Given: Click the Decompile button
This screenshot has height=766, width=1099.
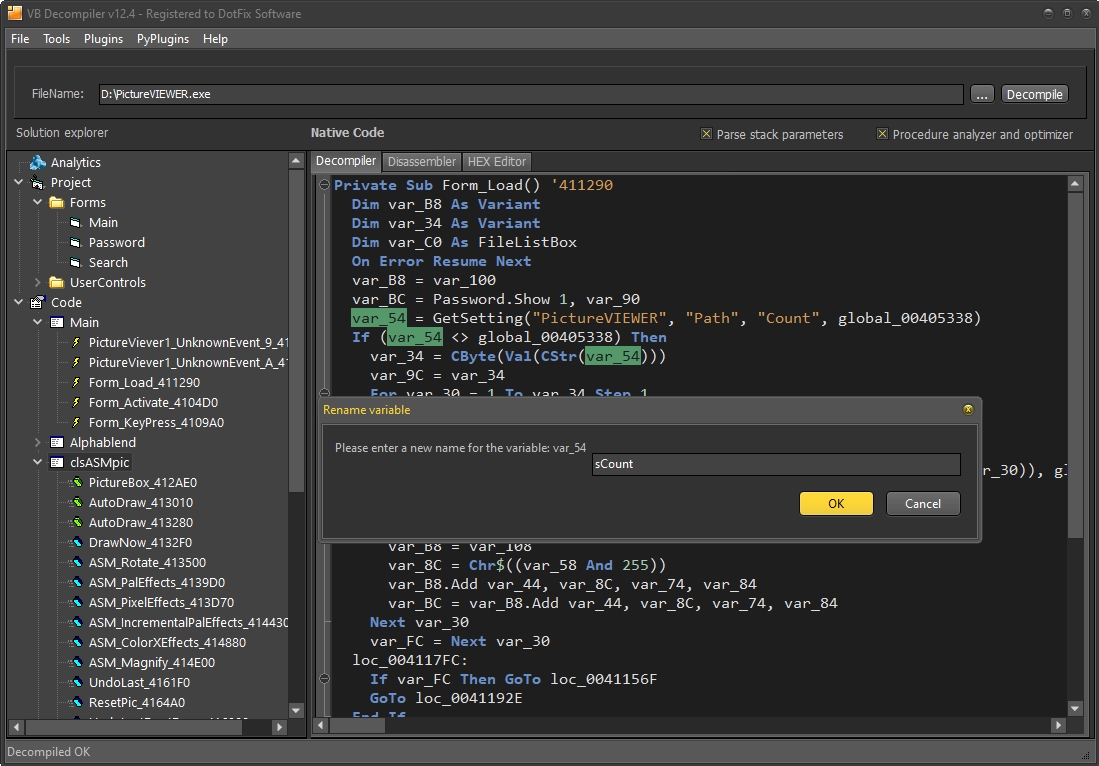Looking at the screenshot, I should (x=1035, y=95).
